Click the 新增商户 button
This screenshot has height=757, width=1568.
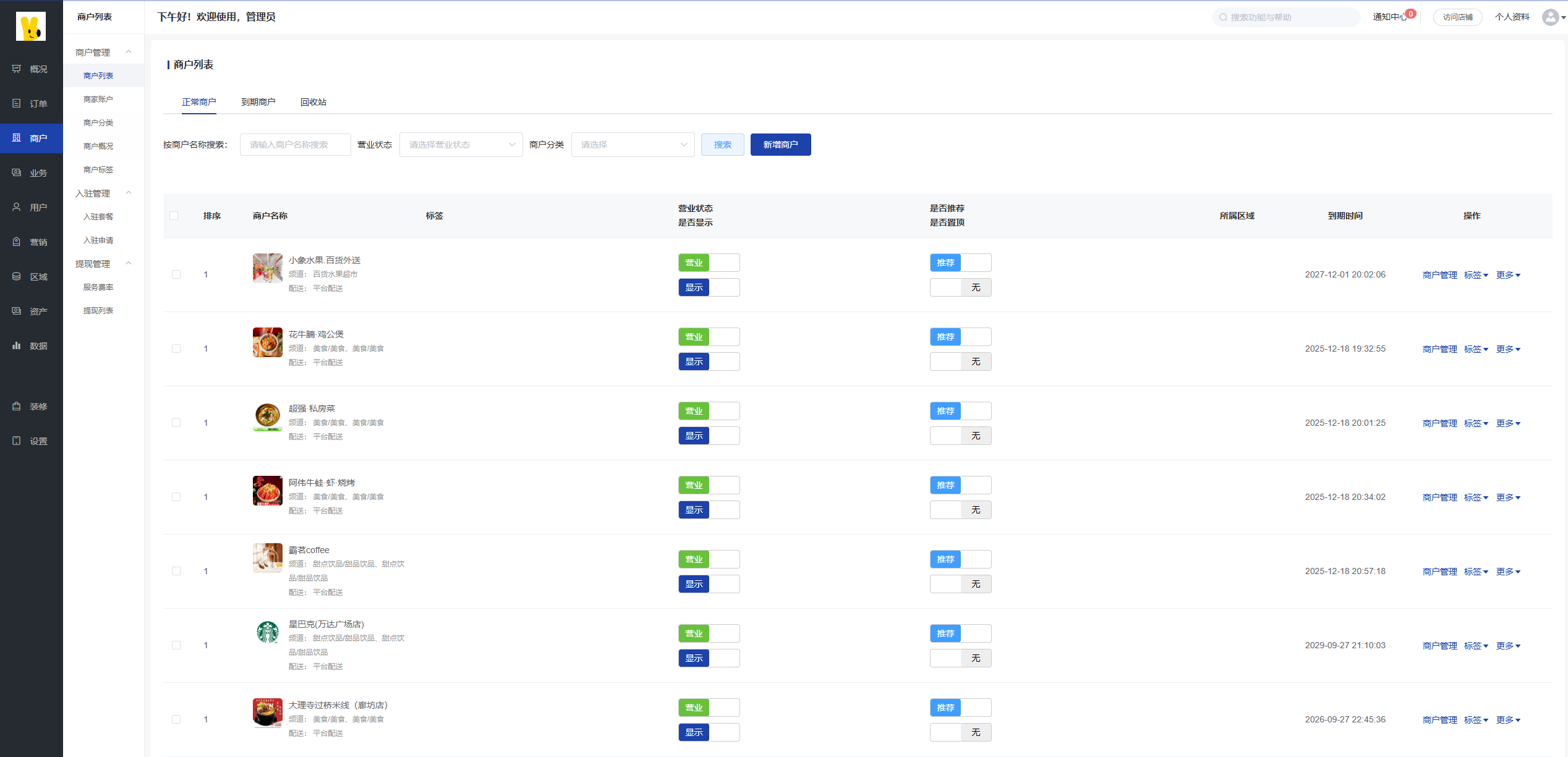point(780,145)
